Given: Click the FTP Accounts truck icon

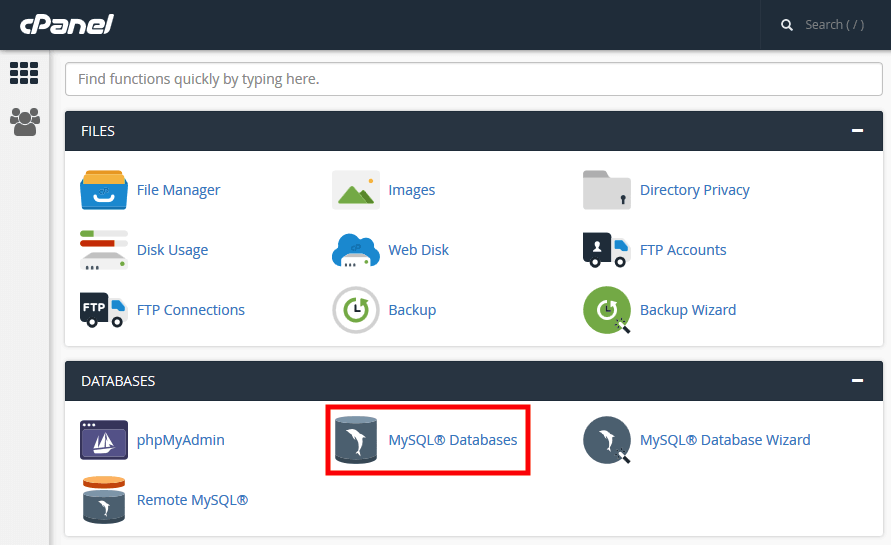Looking at the screenshot, I should (607, 250).
